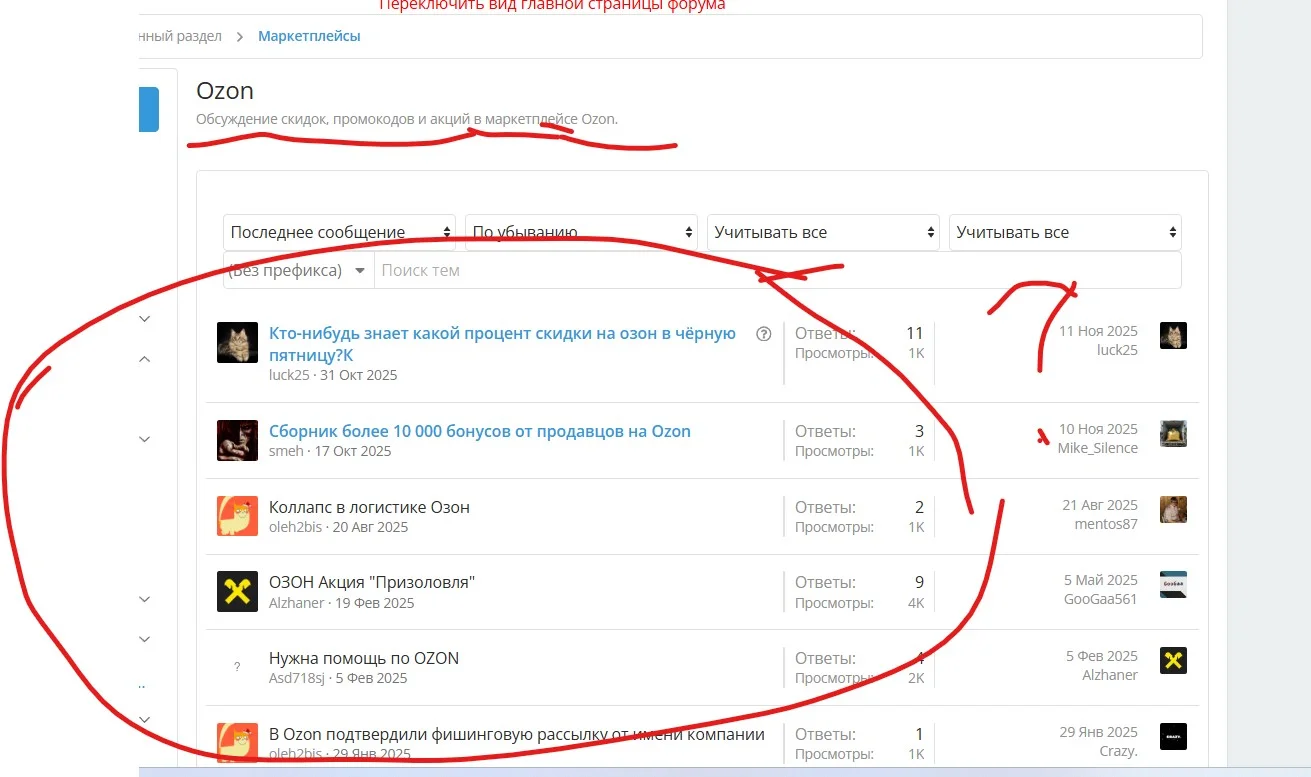Image resolution: width=1311 pixels, height=777 pixels.
Task: Click last poster name Mike_Silence
Action: [1098, 448]
